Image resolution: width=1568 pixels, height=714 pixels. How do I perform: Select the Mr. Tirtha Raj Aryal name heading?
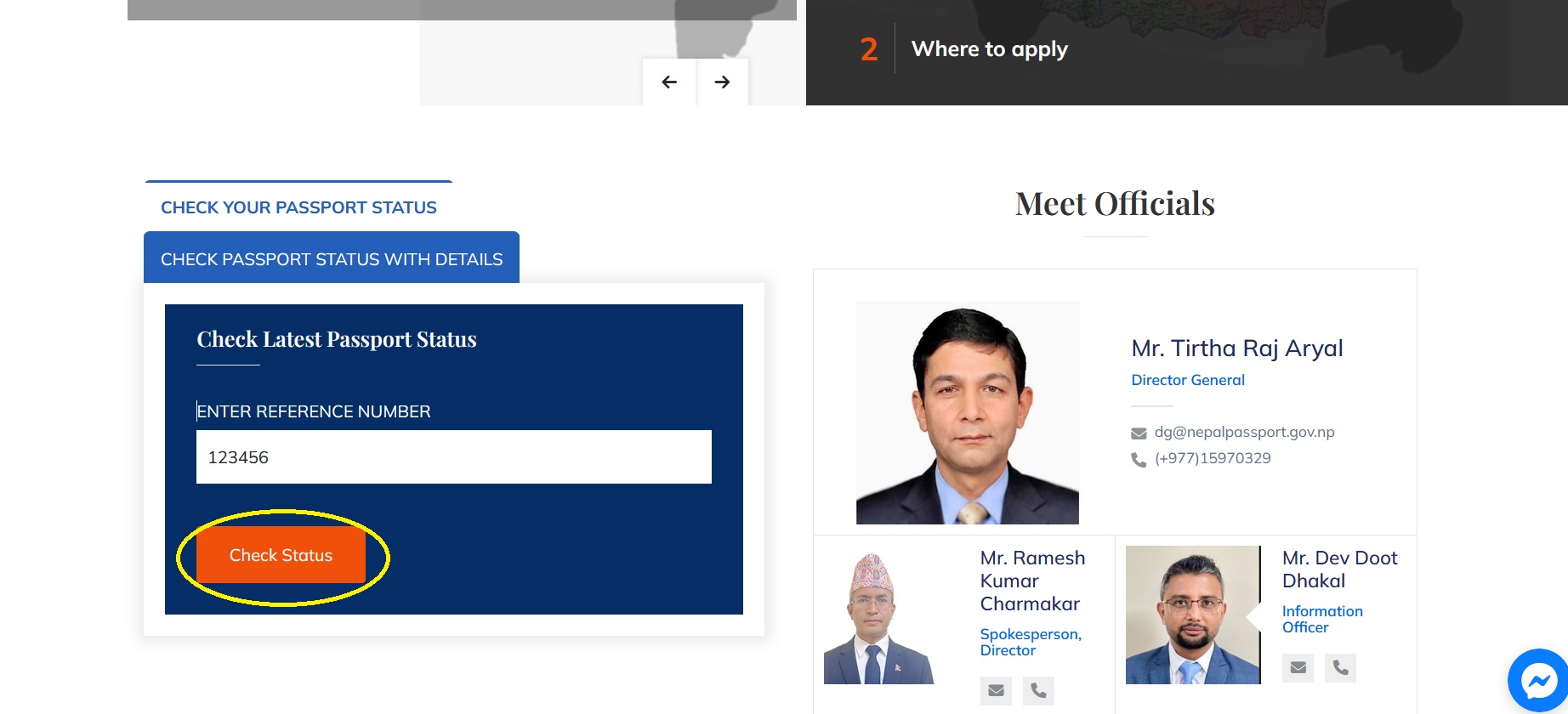tap(1236, 348)
